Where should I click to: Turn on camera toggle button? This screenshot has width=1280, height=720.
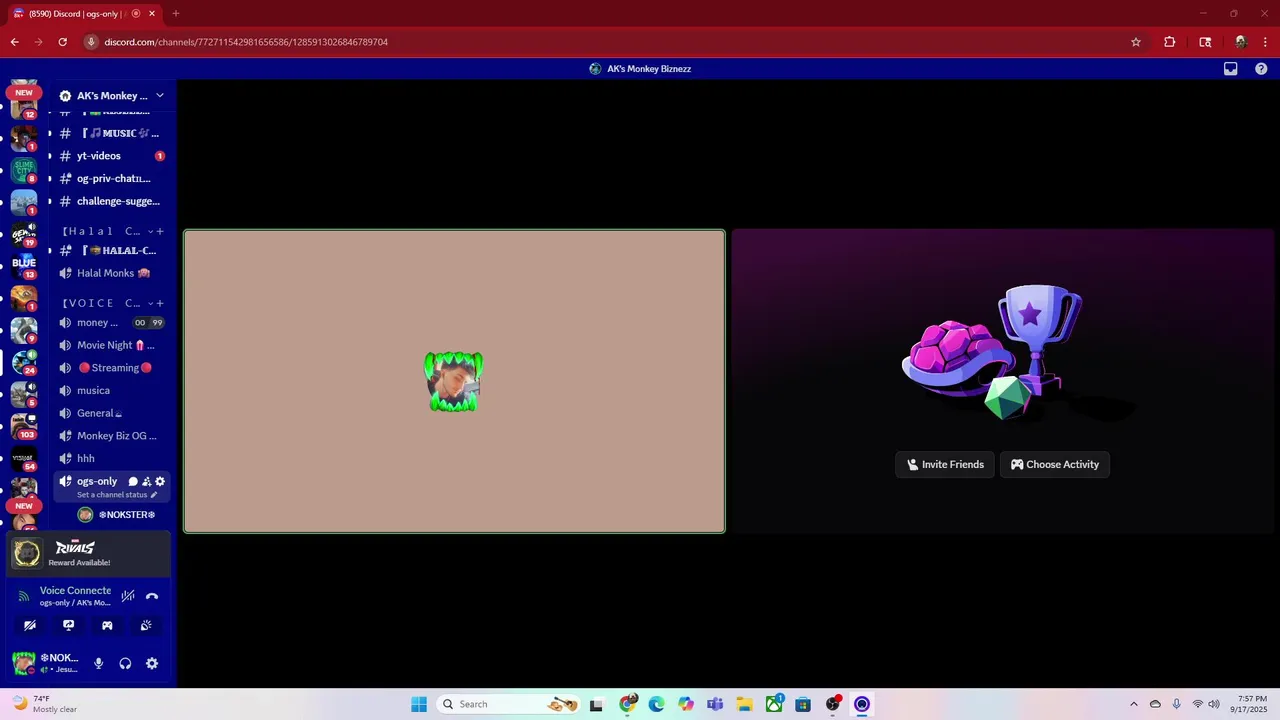point(30,625)
